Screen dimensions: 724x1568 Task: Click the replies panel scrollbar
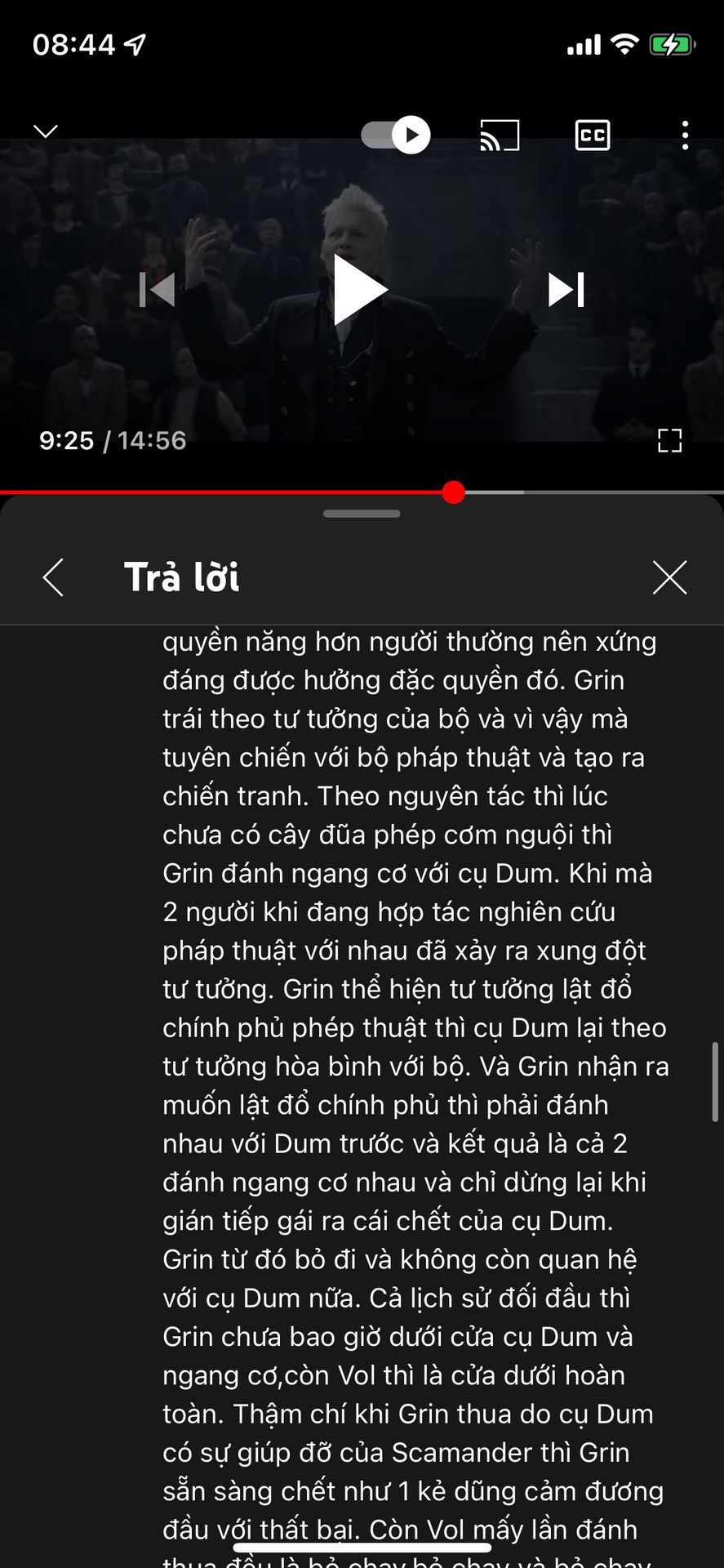(716, 1082)
